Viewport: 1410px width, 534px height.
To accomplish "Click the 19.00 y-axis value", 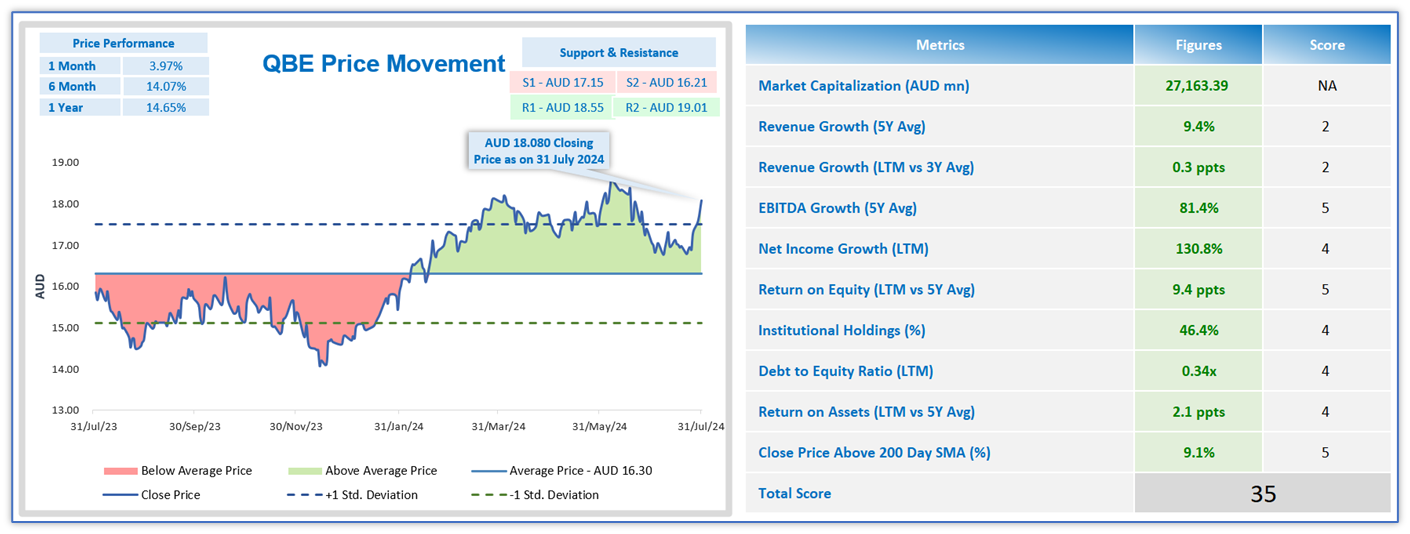I will [x=64, y=163].
